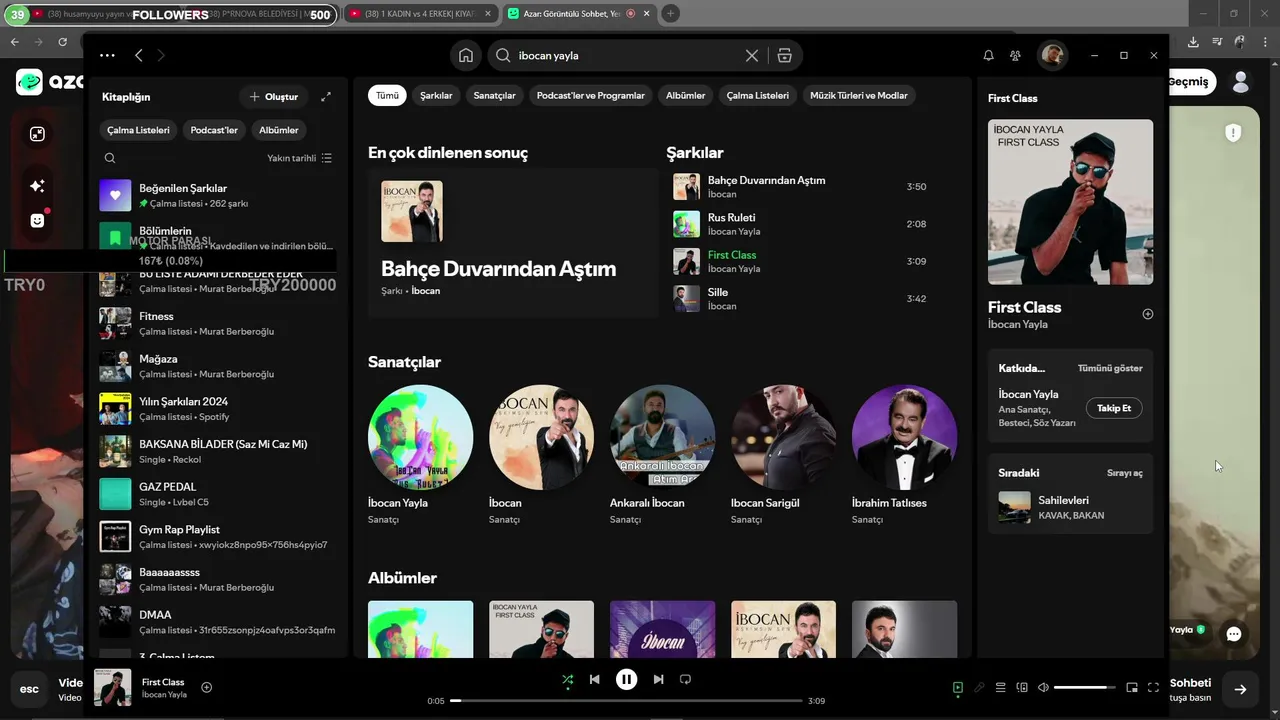This screenshot has height=720, width=1280.
Task: Filter library by "Çalma Listeleri" chip
Action: tap(138, 130)
